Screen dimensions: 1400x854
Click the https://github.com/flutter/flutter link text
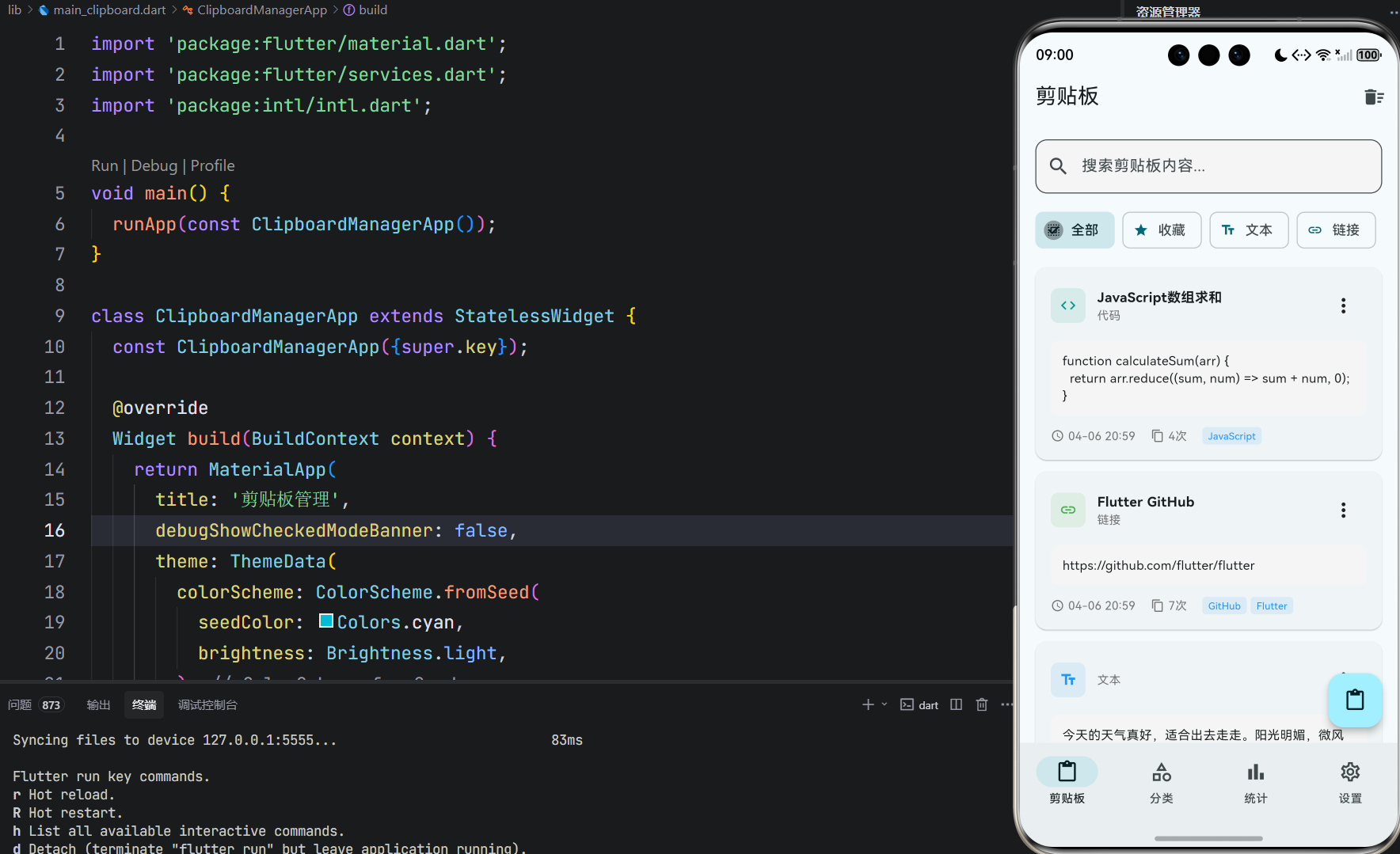(1158, 565)
